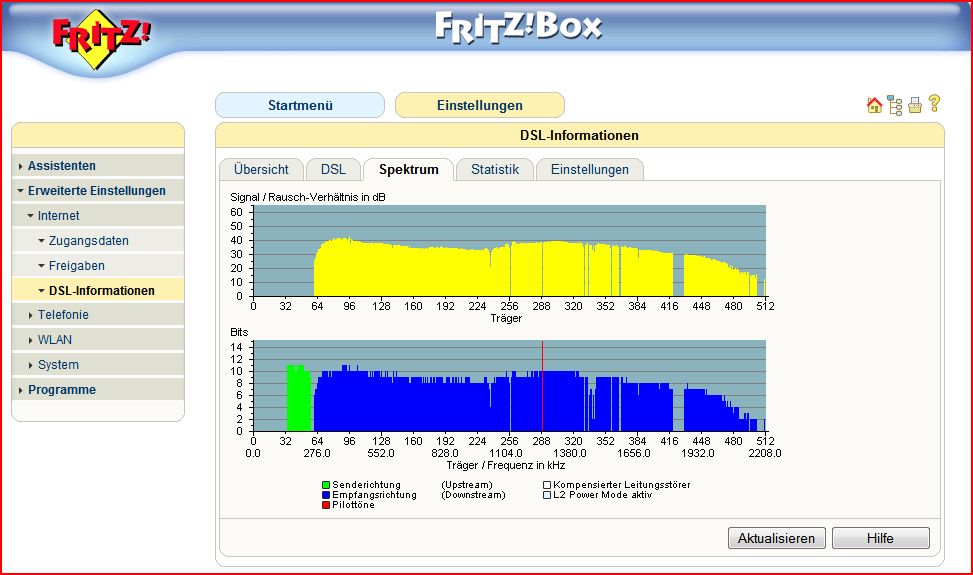Image resolution: width=973 pixels, height=575 pixels.
Task: Open the Einstellungen sub-tab
Action: point(590,169)
